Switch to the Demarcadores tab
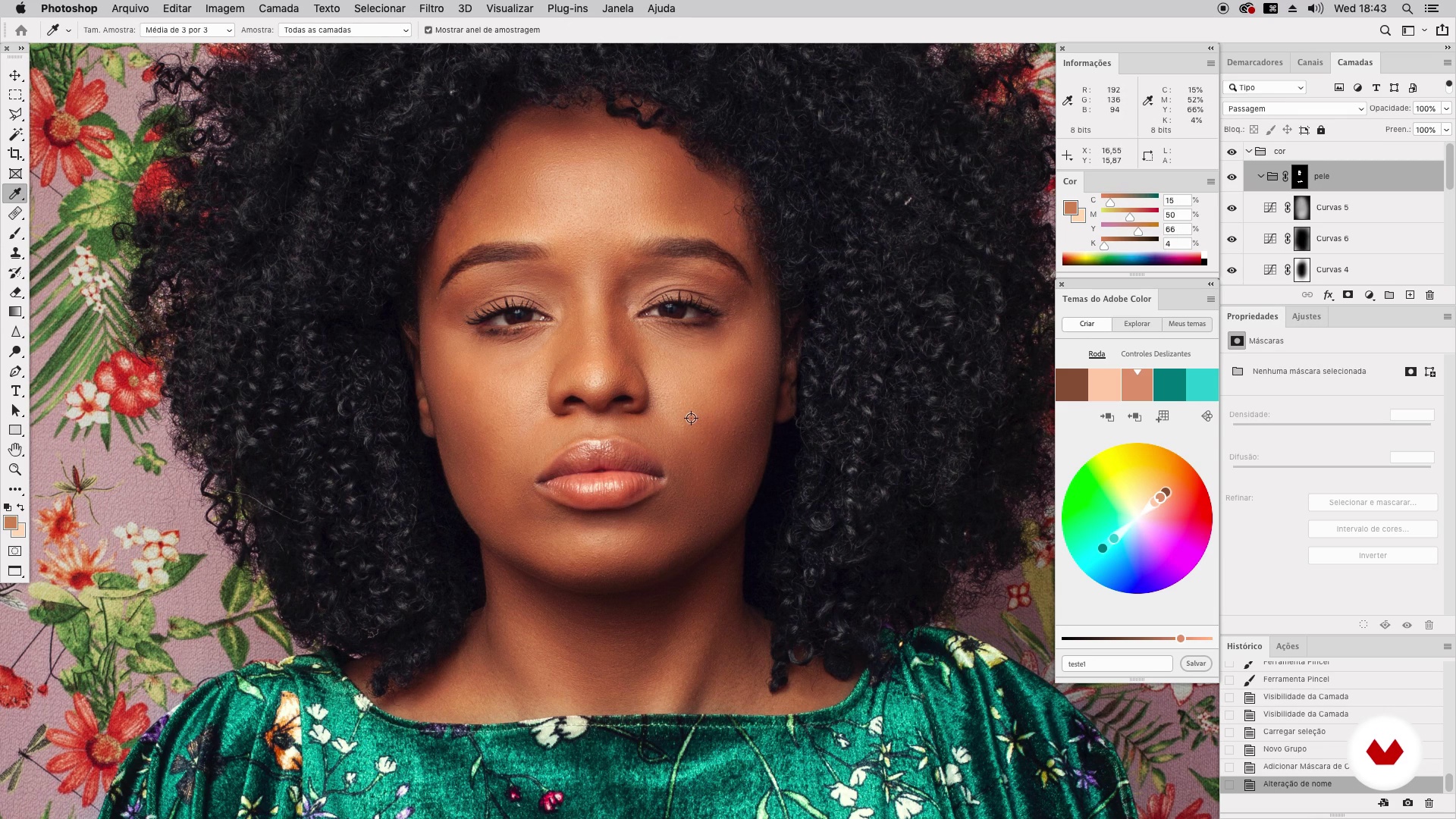The width and height of the screenshot is (1456, 819). click(x=1255, y=62)
